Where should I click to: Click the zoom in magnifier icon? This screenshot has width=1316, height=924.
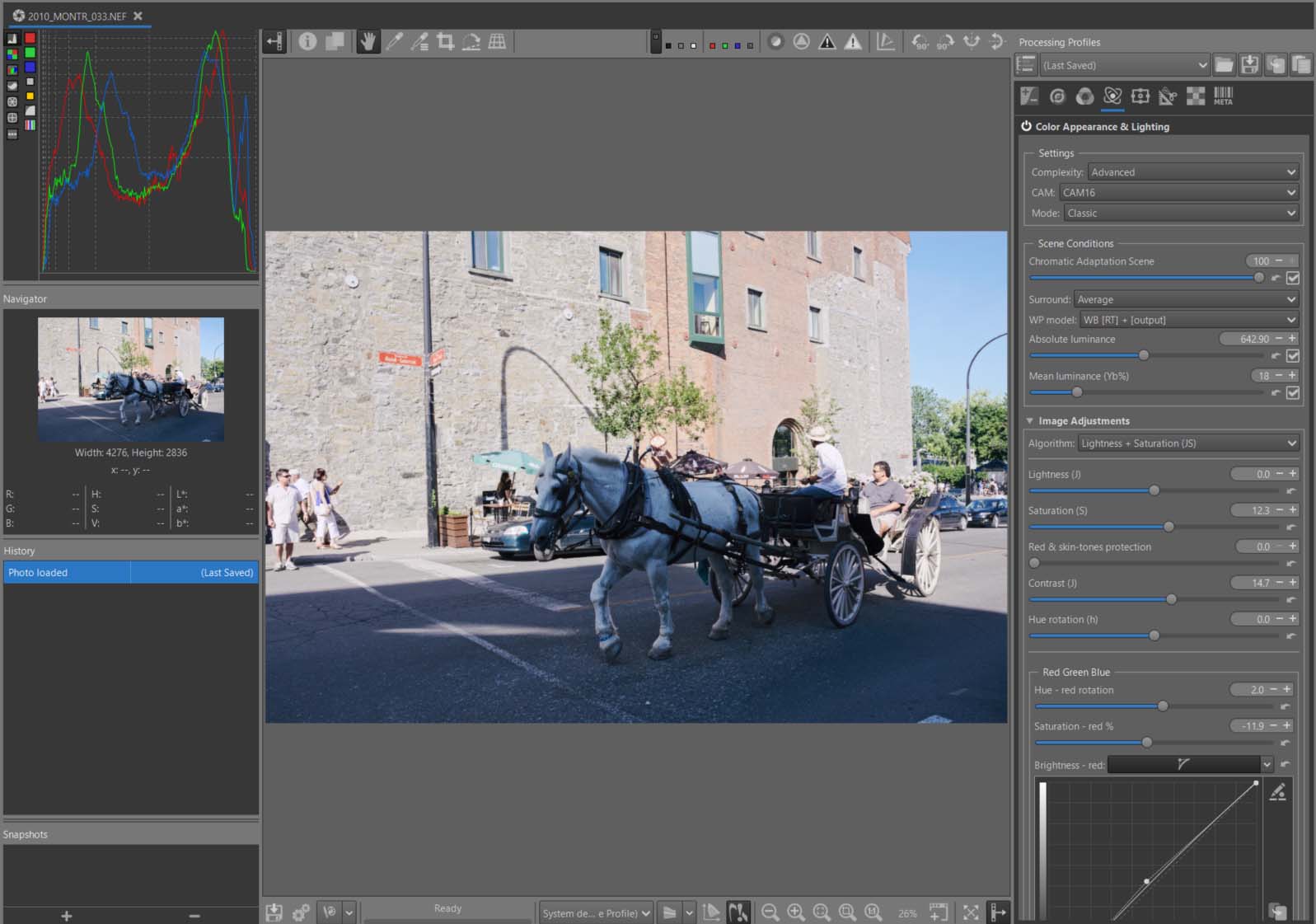click(x=796, y=912)
